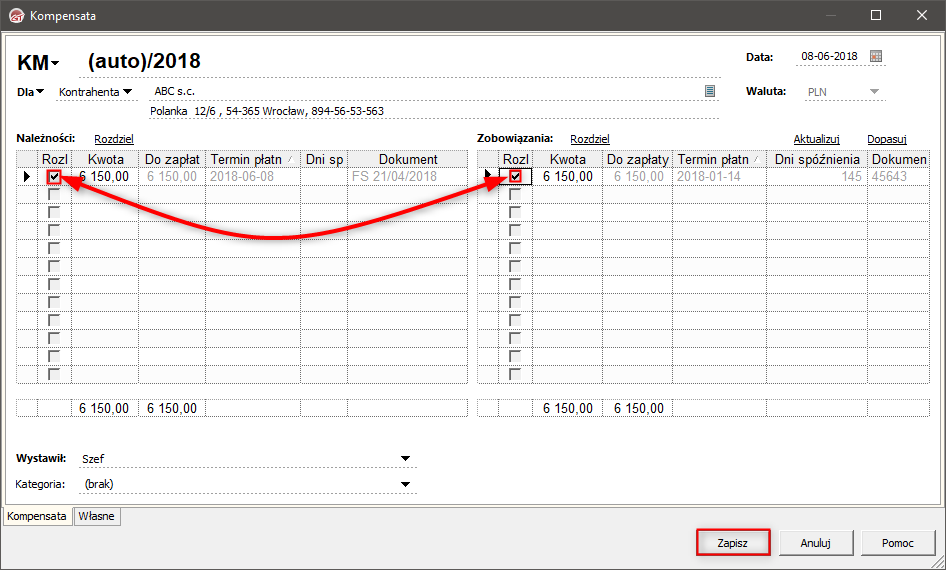Sort liabilities by Termin płatn column header

[x=719, y=159]
